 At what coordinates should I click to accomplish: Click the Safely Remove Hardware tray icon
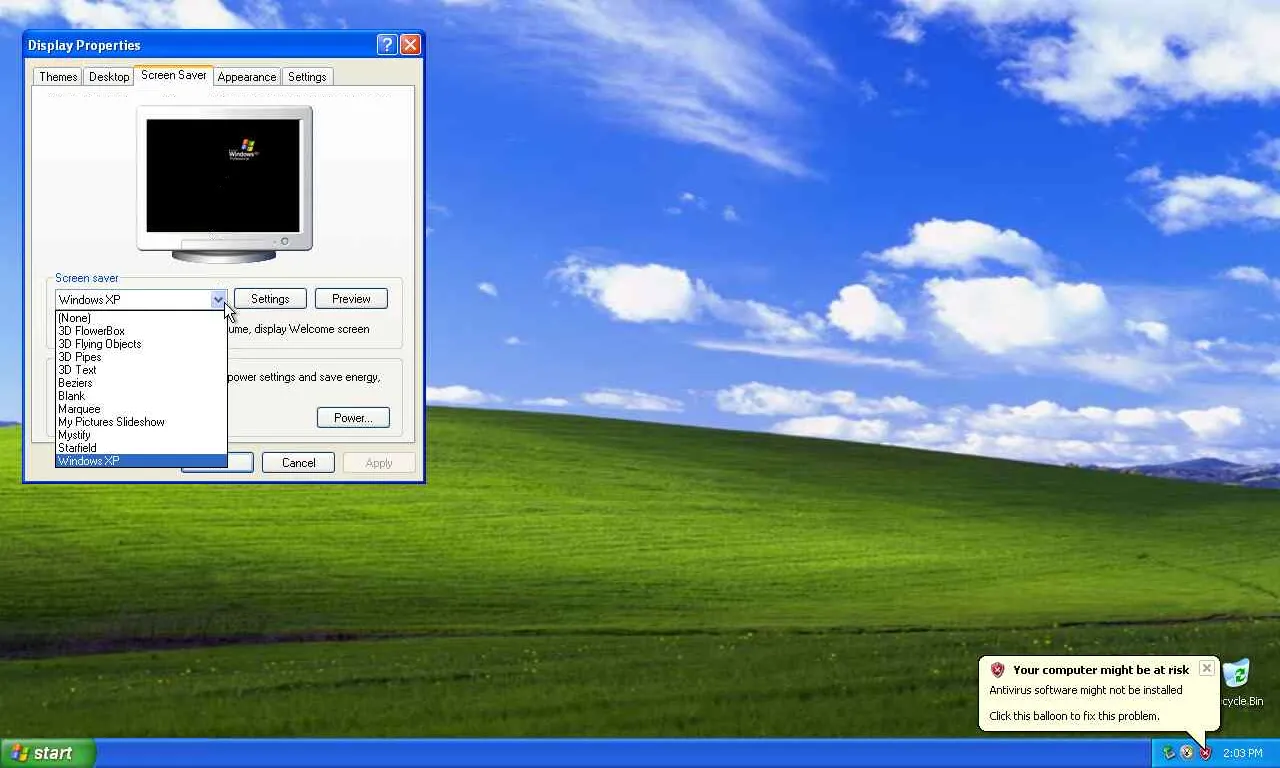coord(1168,753)
